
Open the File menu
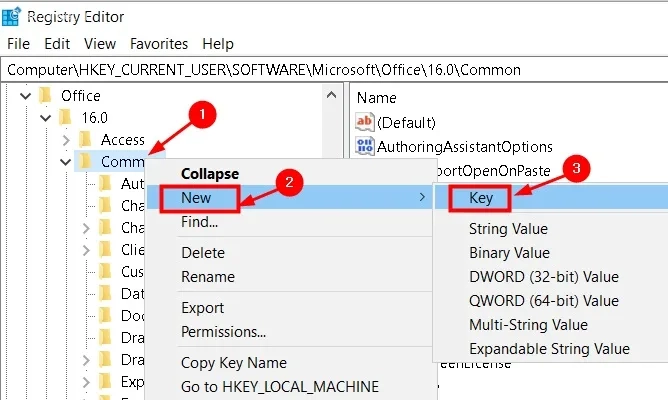[x=19, y=44]
